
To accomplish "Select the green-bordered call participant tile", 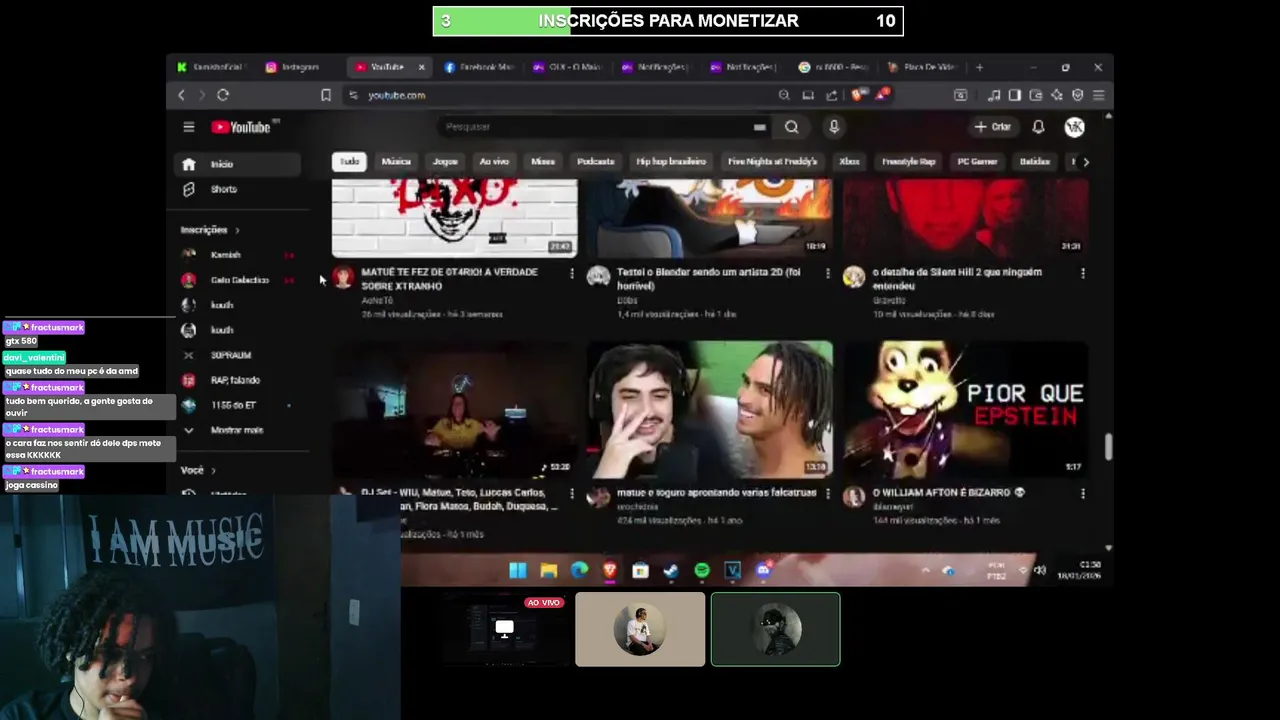I will (775, 629).
